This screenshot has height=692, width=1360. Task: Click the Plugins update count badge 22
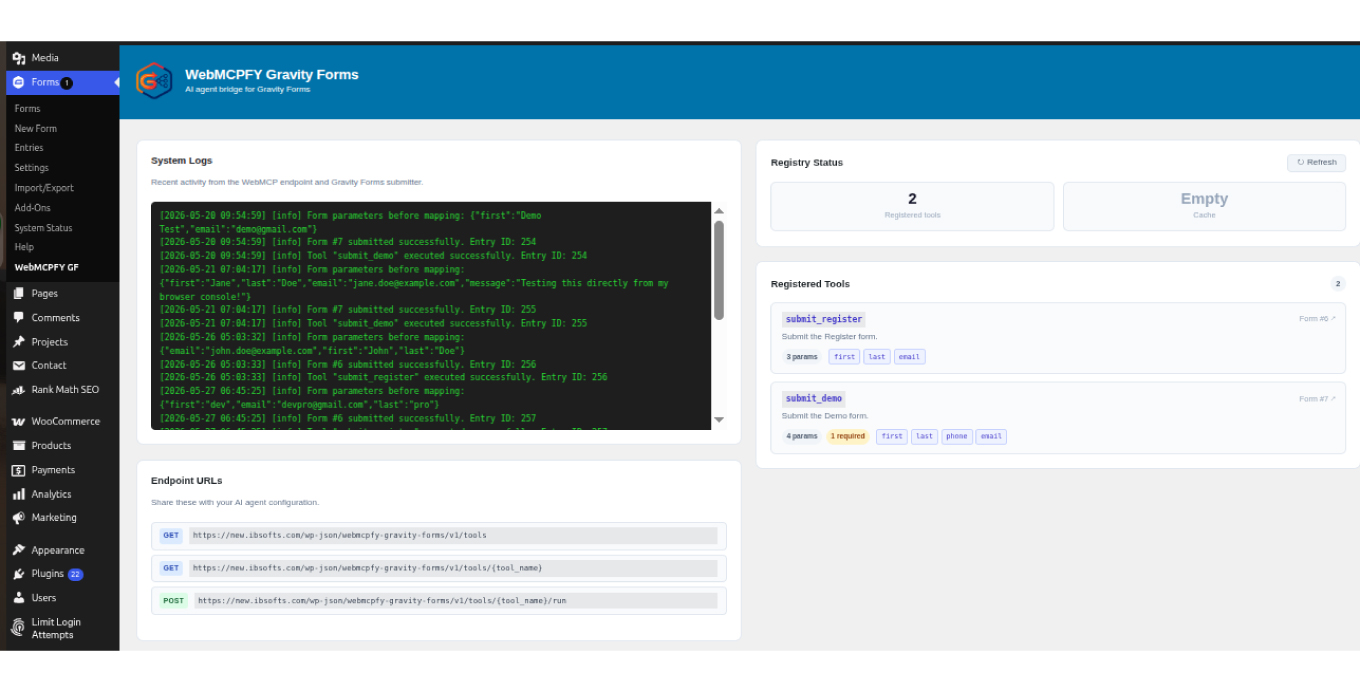(x=75, y=575)
